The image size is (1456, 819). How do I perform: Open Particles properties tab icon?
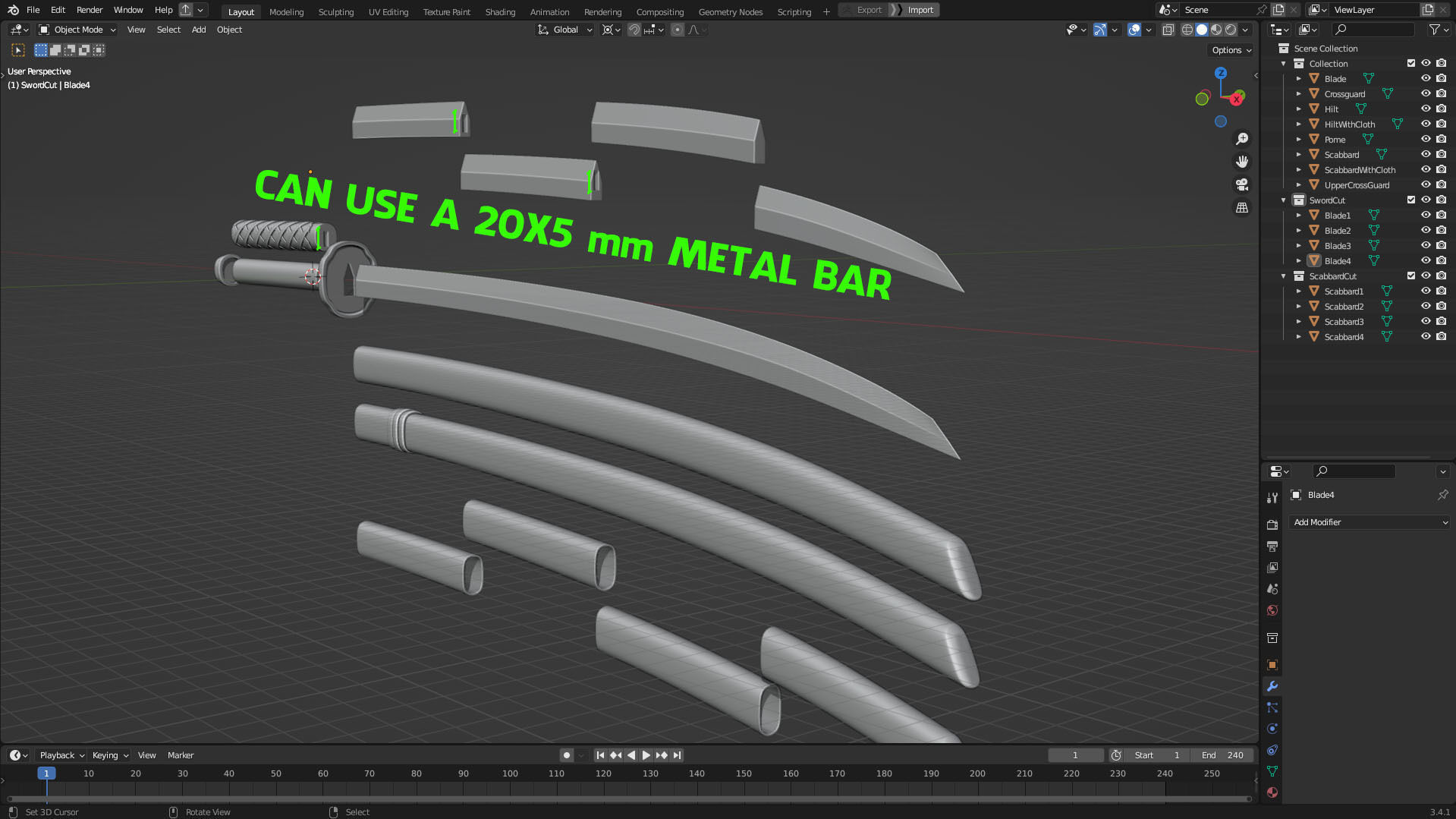1272,707
